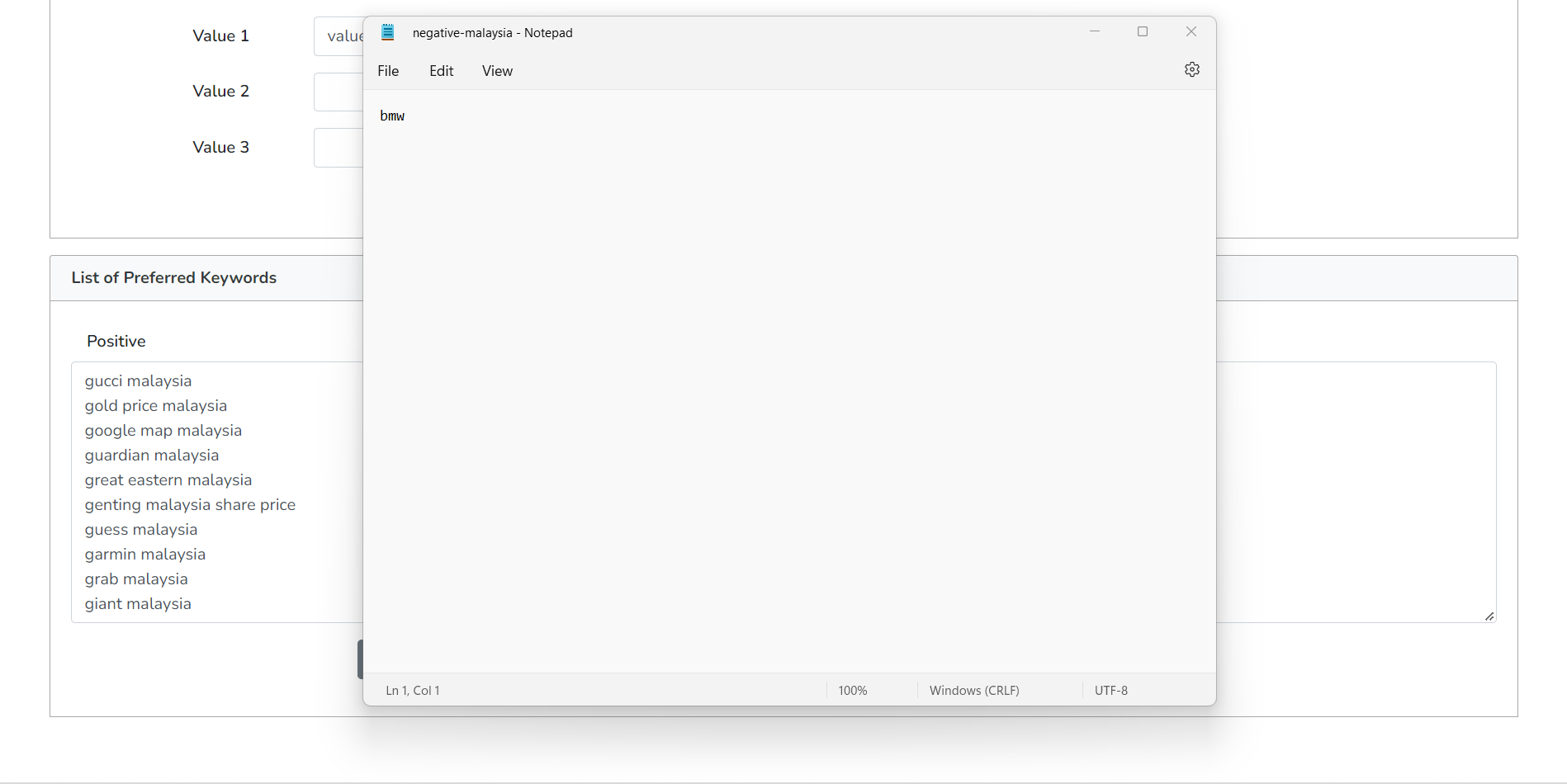Screen dimensions: 1567x784
Task: Click the Windows (CRLF) line ending indicator
Action: coord(973,690)
